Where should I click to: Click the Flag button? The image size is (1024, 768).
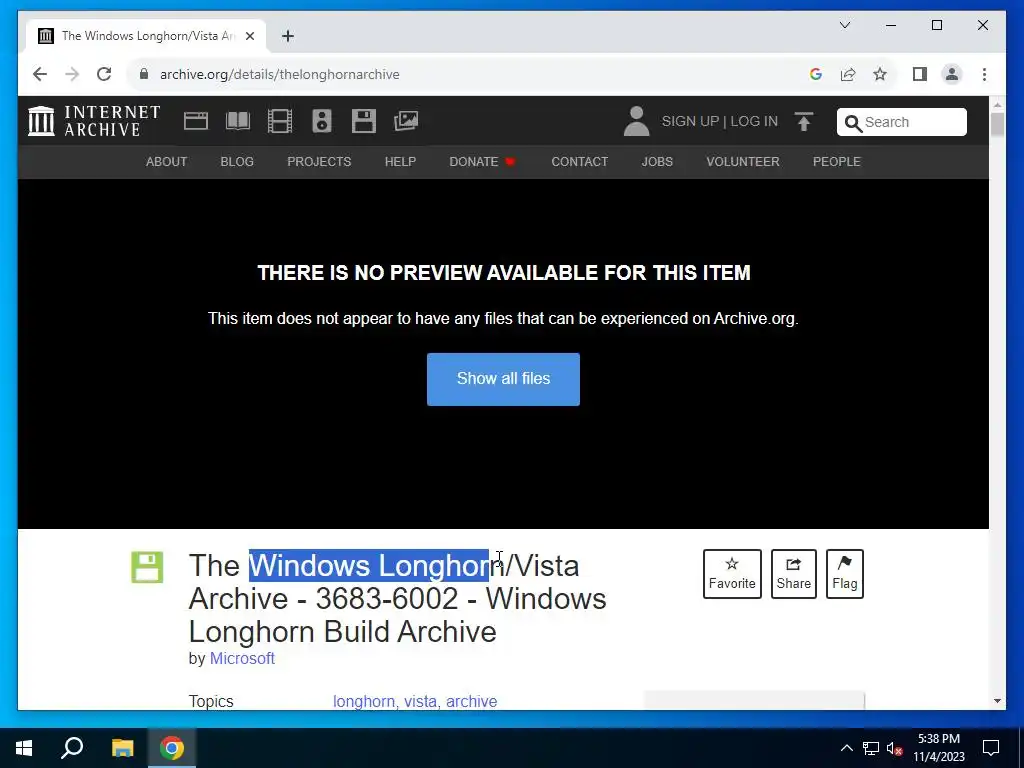point(844,574)
